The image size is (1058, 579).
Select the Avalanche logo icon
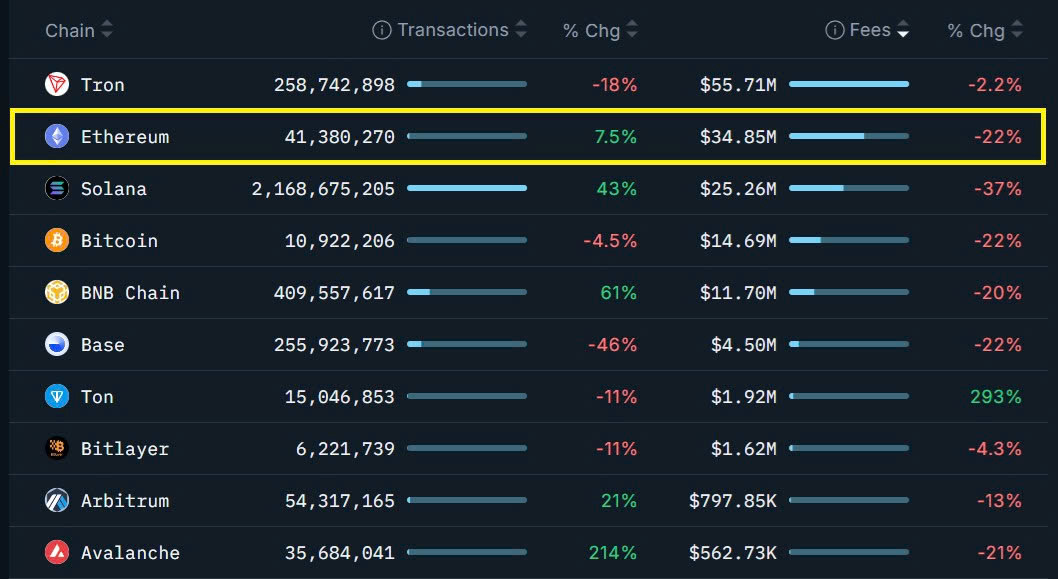click(x=55, y=552)
